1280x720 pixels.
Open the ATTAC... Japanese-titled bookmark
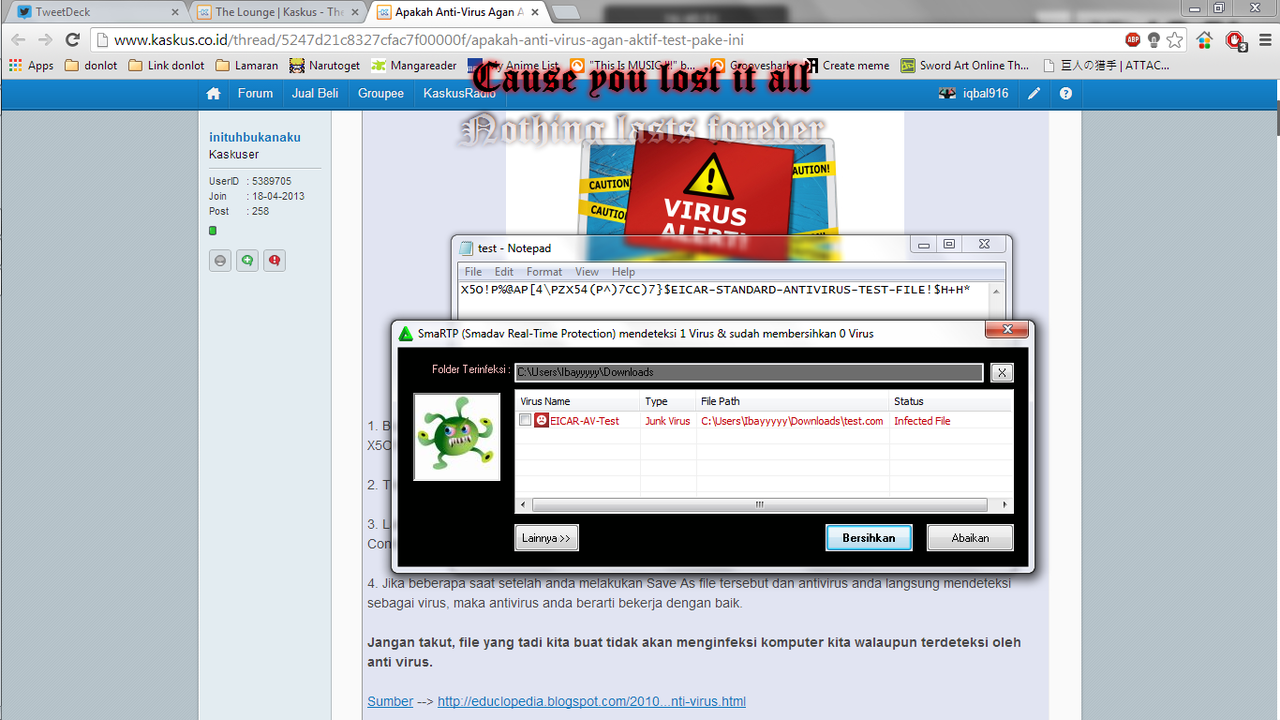pyautogui.click(x=1105, y=65)
